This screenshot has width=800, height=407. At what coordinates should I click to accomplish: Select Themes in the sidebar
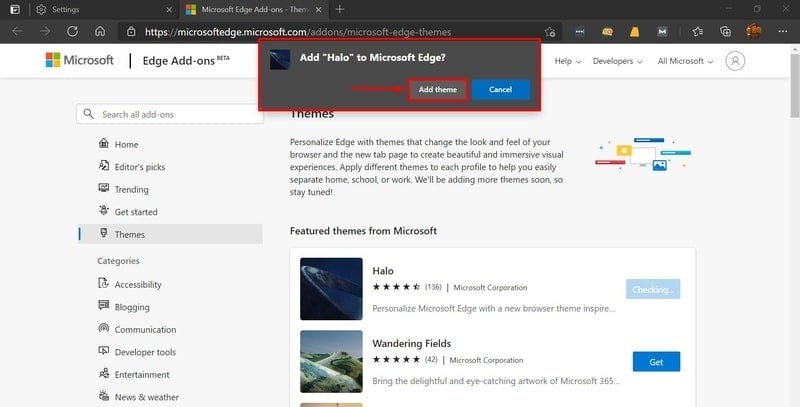(170, 234)
